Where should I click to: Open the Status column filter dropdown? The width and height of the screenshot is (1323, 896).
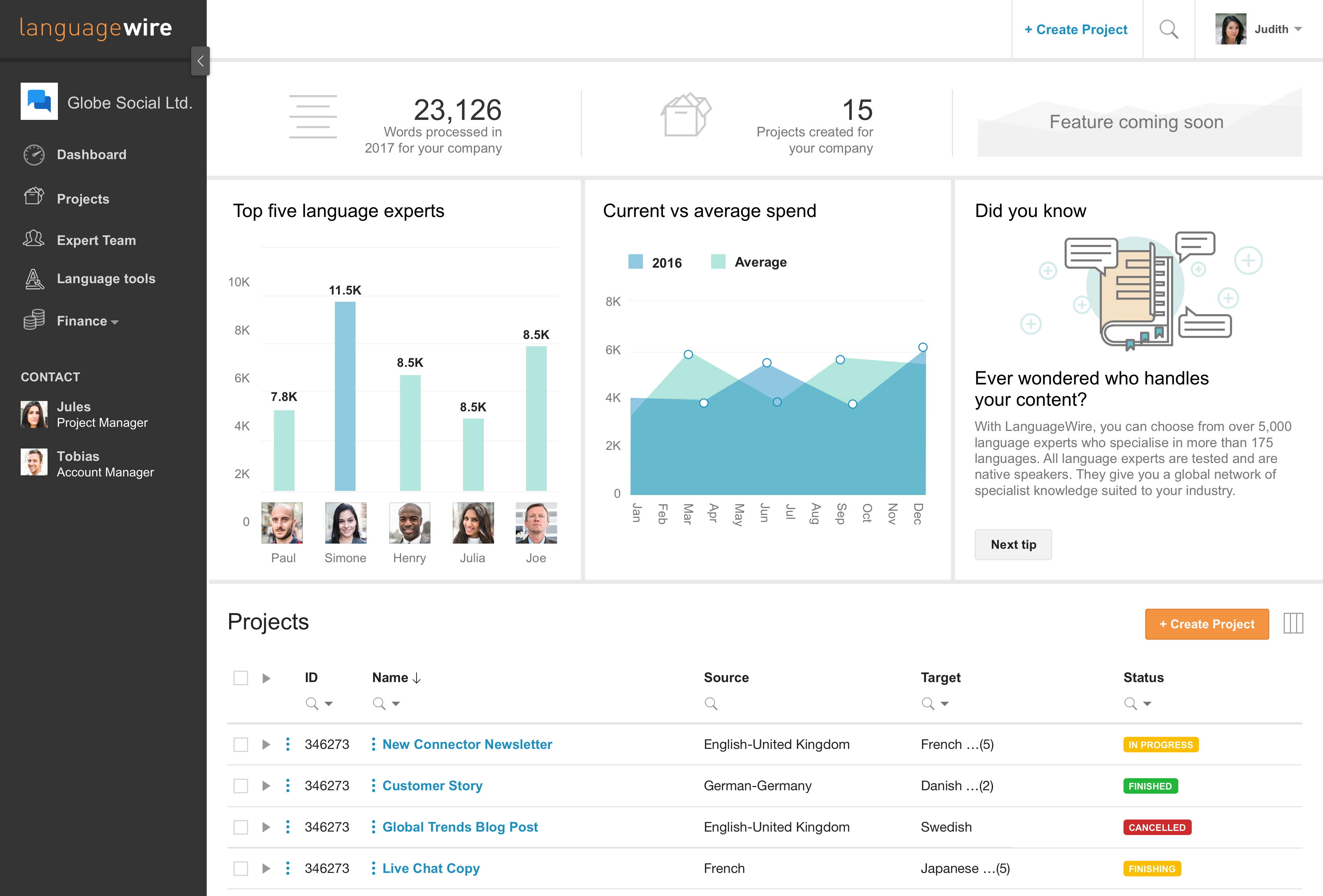pyautogui.click(x=1147, y=704)
